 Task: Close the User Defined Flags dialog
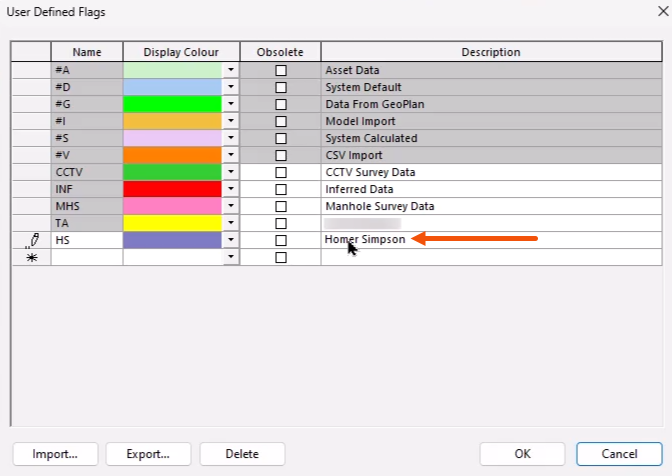coord(663,11)
